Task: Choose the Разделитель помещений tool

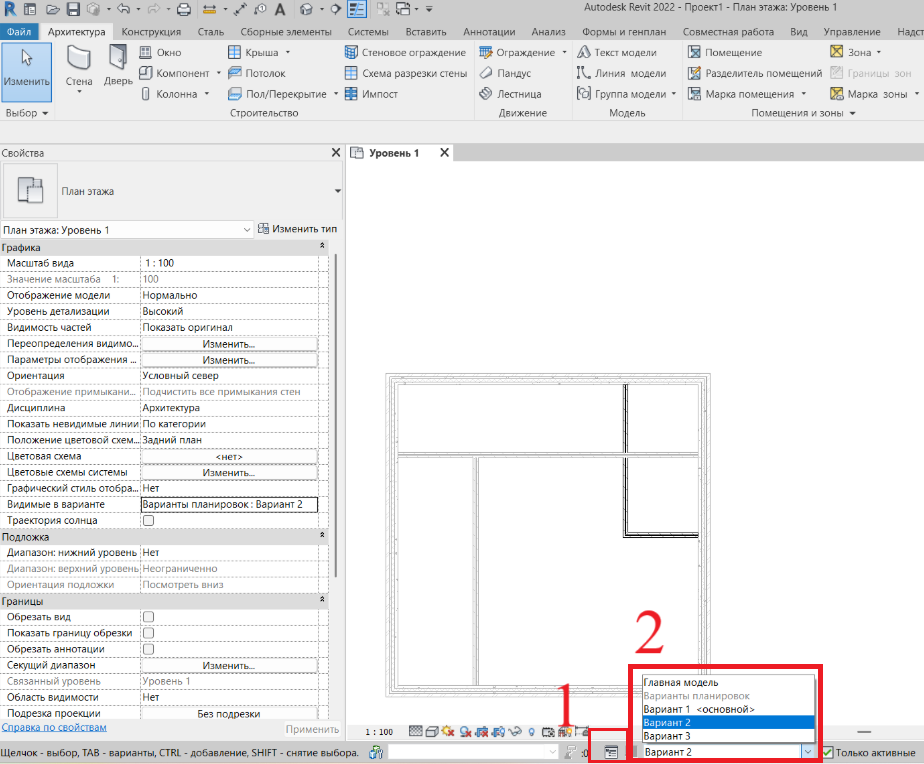Action: click(755, 73)
